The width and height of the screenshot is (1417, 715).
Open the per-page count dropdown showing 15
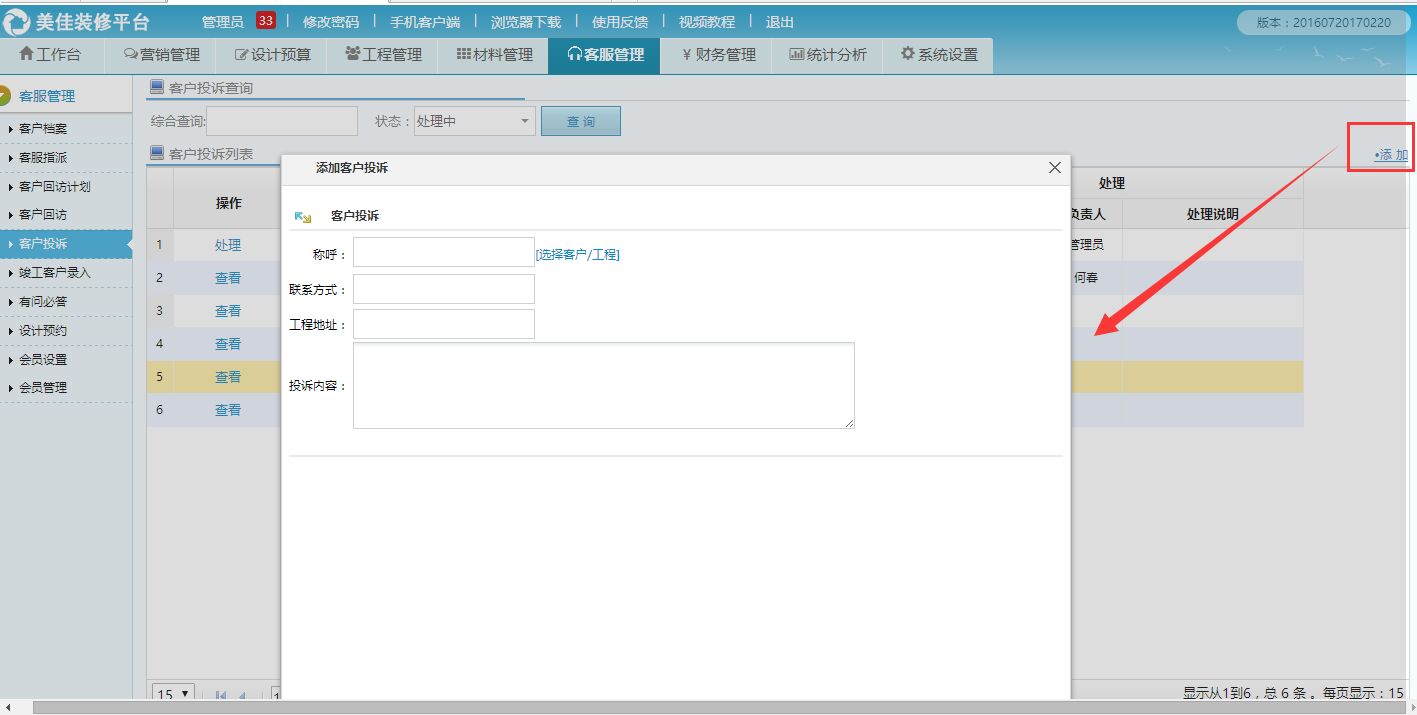coord(172,693)
